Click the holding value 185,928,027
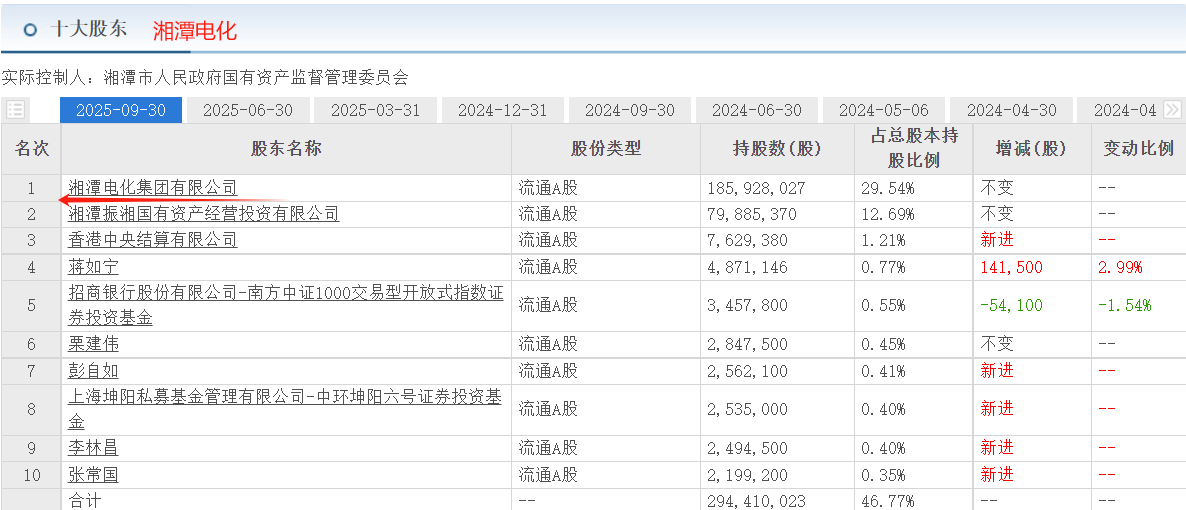Image resolution: width=1186 pixels, height=510 pixels. click(756, 188)
